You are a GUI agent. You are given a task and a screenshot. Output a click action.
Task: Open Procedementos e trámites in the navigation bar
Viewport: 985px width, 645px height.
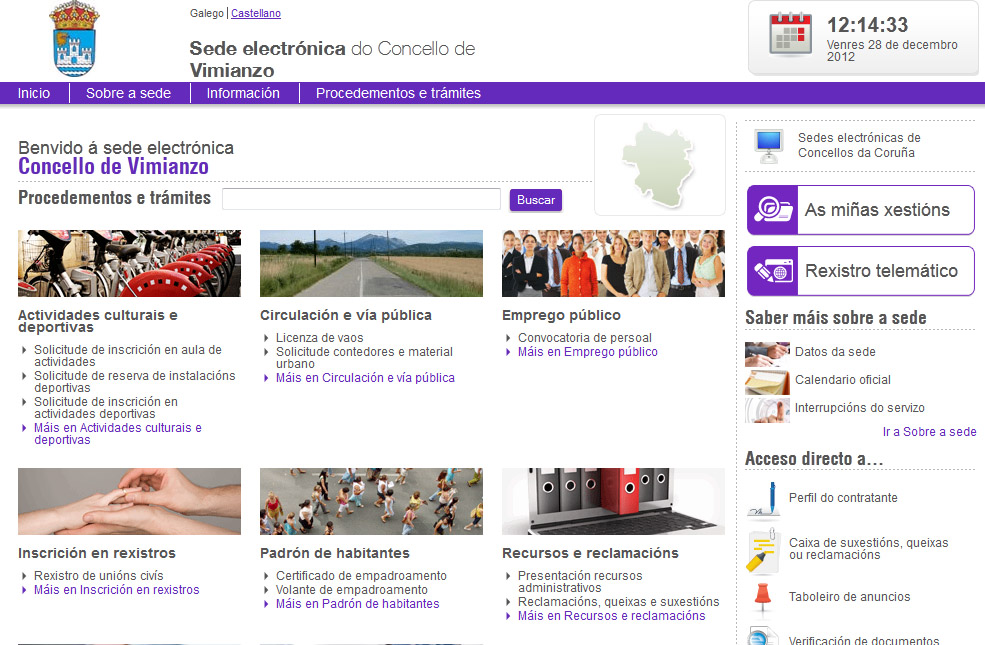pyautogui.click(x=398, y=93)
